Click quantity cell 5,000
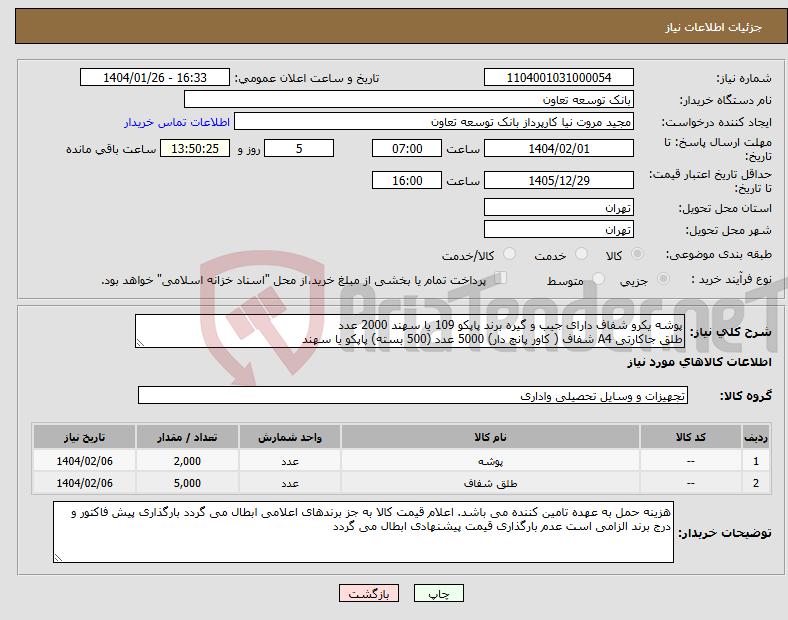 click(x=187, y=483)
